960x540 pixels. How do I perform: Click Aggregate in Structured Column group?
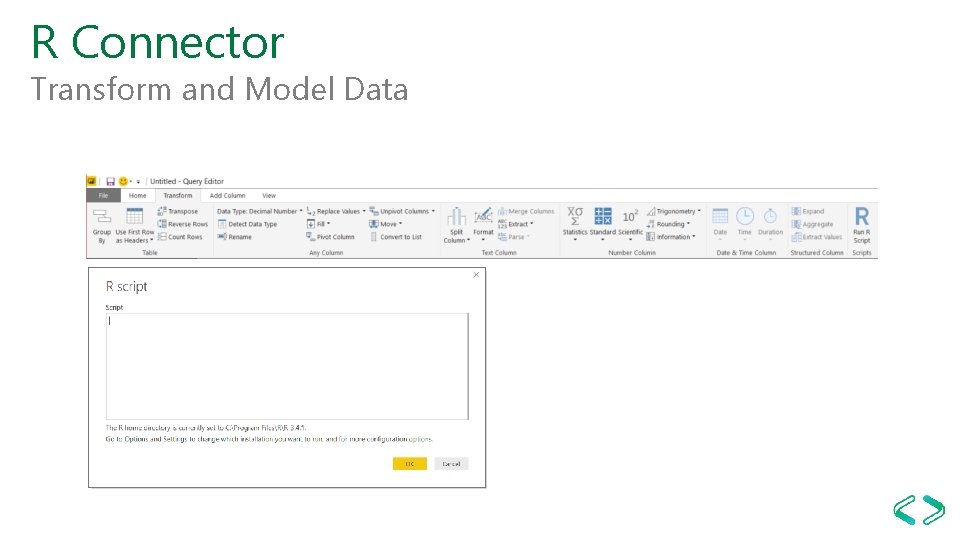tap(812, 224)
